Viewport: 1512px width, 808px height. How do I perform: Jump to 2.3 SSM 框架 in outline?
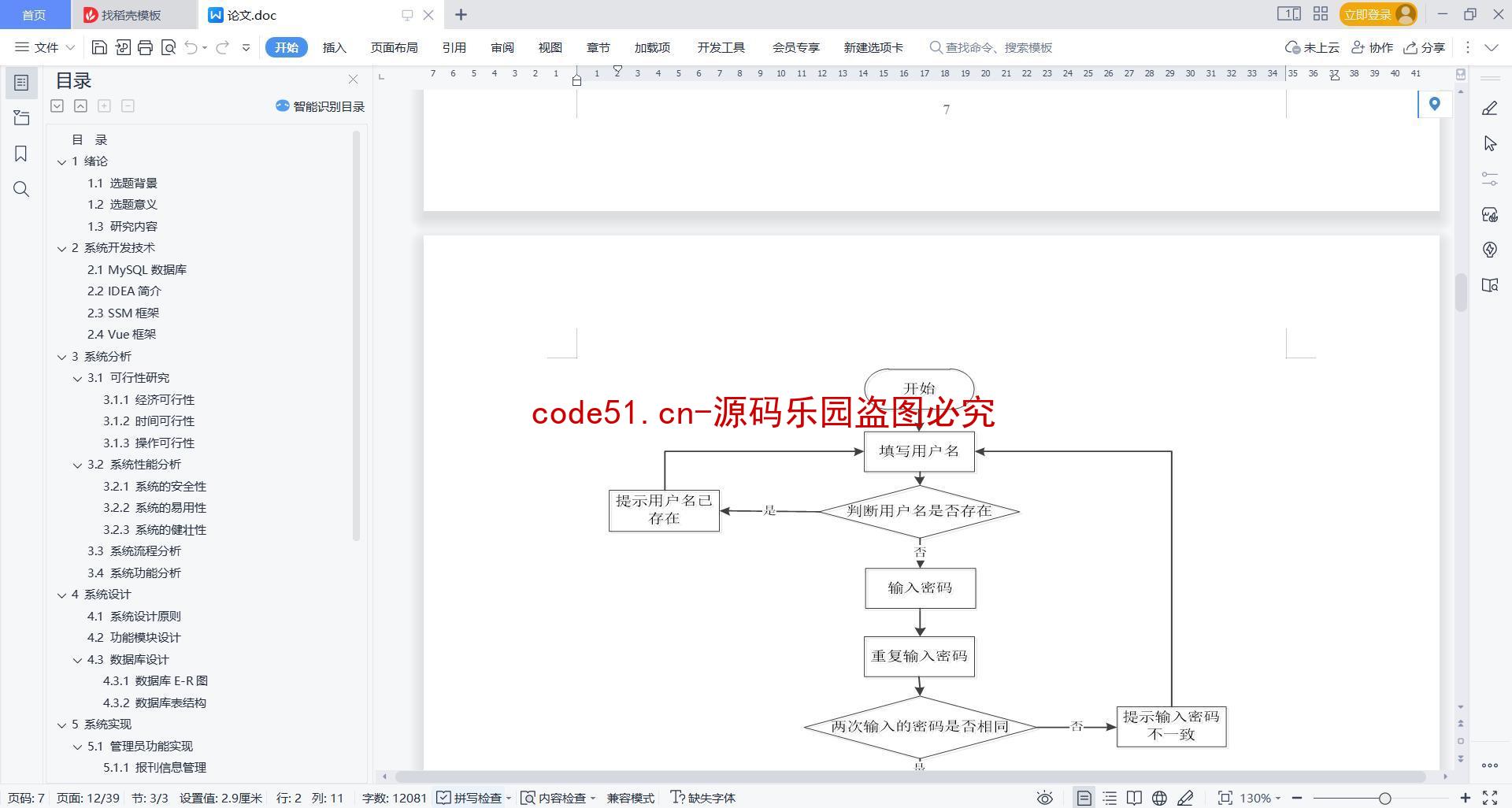[x=123, y=313]
